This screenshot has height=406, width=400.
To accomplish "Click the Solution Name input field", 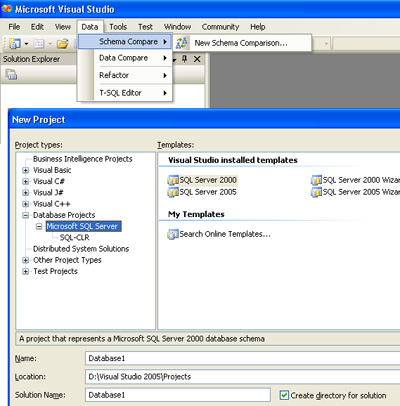I will pos(178,395).
